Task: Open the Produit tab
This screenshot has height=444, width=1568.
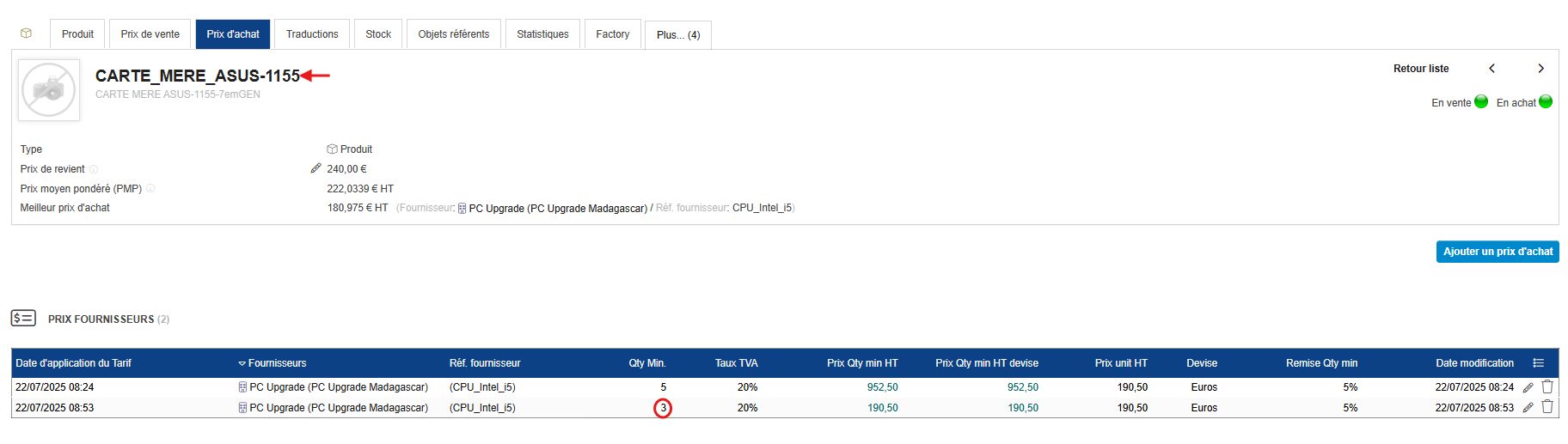Action: [77, 34]
